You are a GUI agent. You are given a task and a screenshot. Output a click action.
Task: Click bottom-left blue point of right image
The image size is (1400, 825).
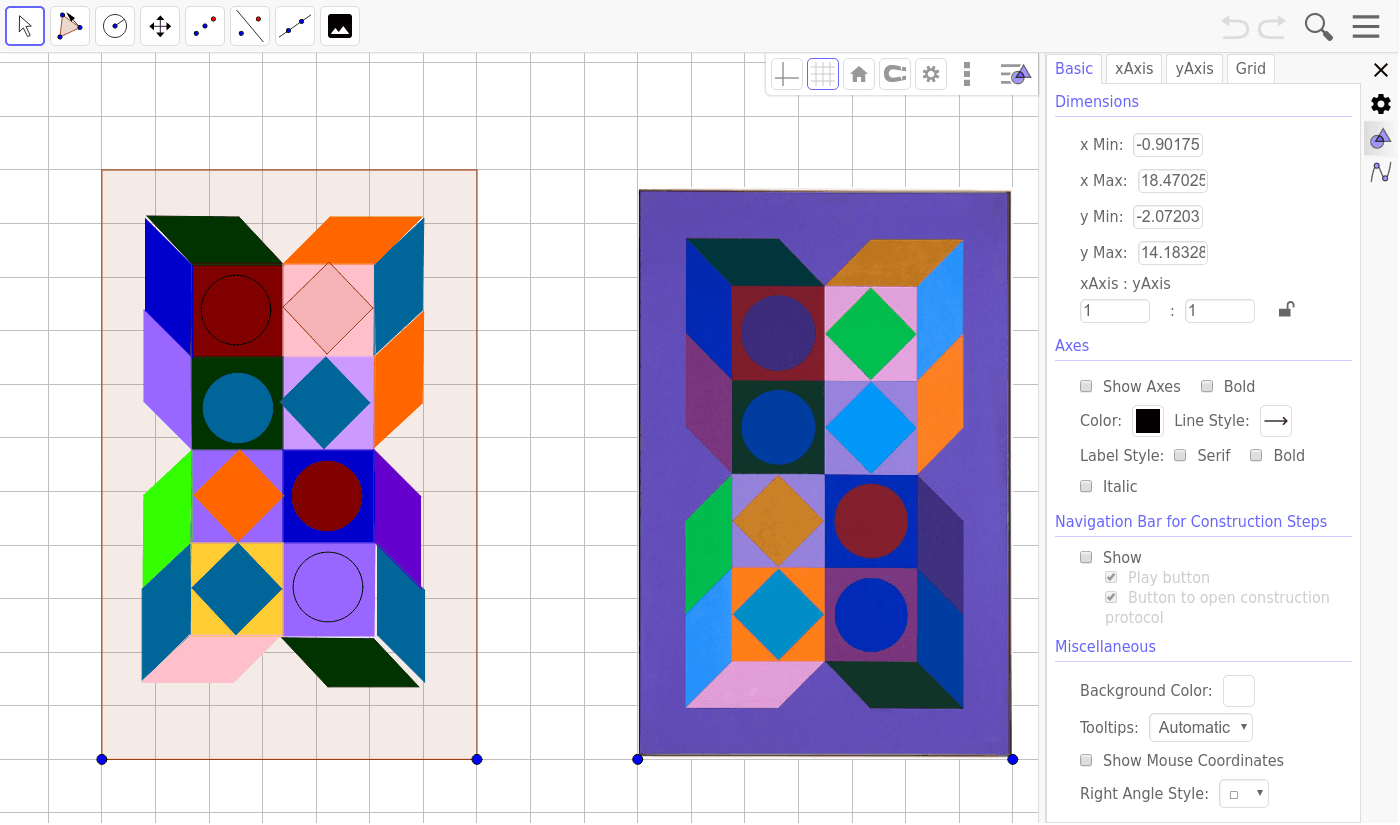coord(638,759)
